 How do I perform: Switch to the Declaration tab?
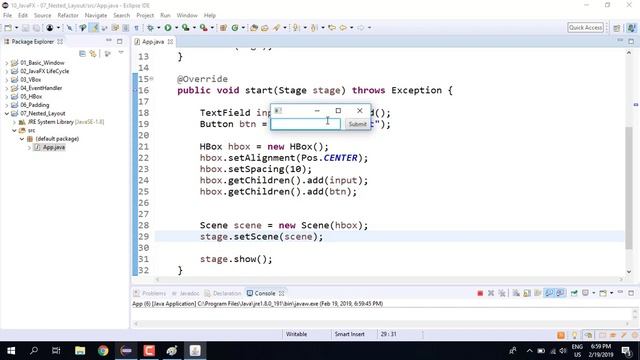tap(223, 293)
